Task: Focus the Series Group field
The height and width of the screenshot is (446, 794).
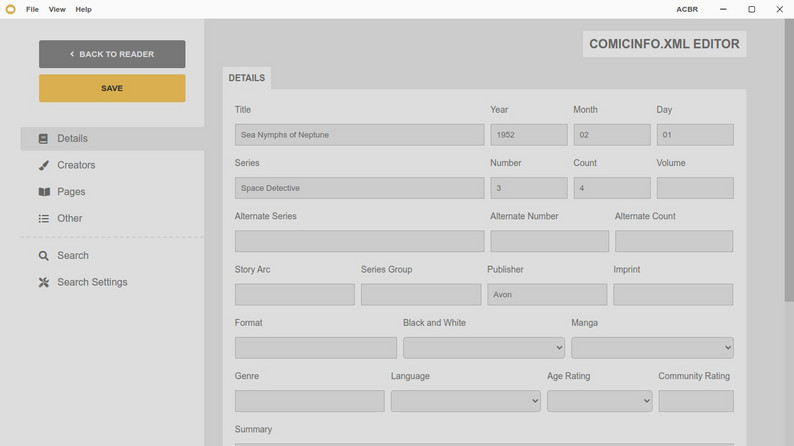Action: click(421, 295)
